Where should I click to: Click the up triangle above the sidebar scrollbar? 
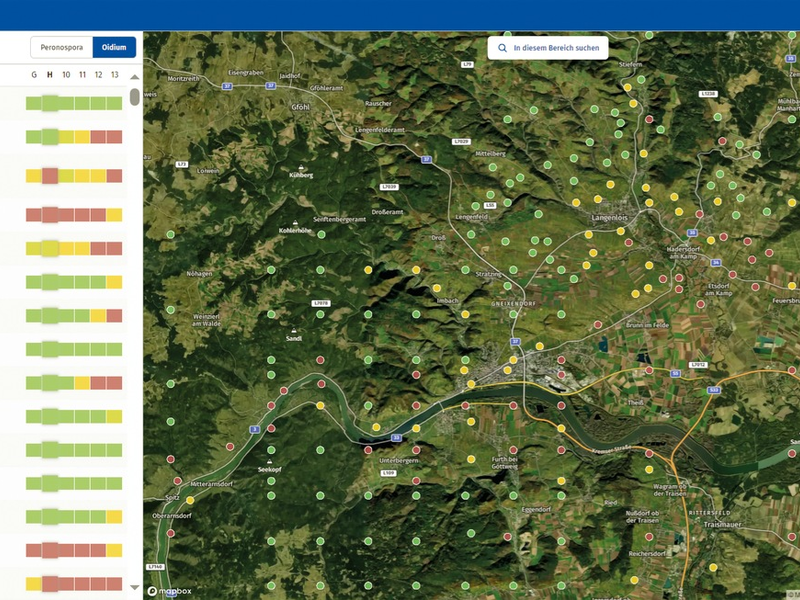click(135, 77)
